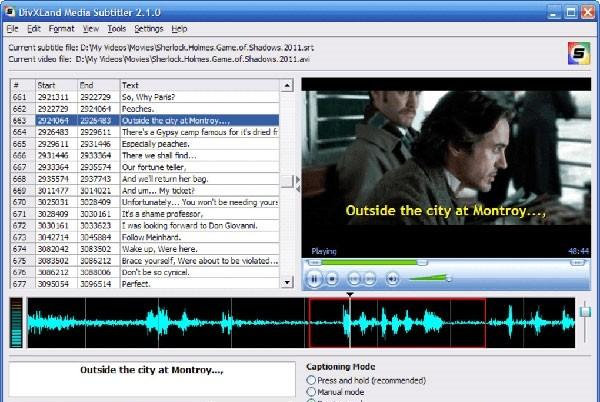
Task: Click the waveform playhead marker triangle
Action: point(349,294)
